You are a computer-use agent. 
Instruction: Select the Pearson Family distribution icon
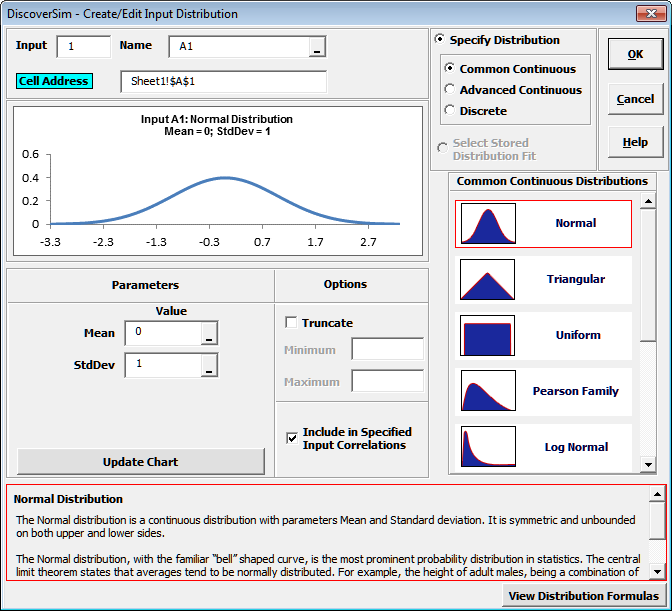[487, 392]
